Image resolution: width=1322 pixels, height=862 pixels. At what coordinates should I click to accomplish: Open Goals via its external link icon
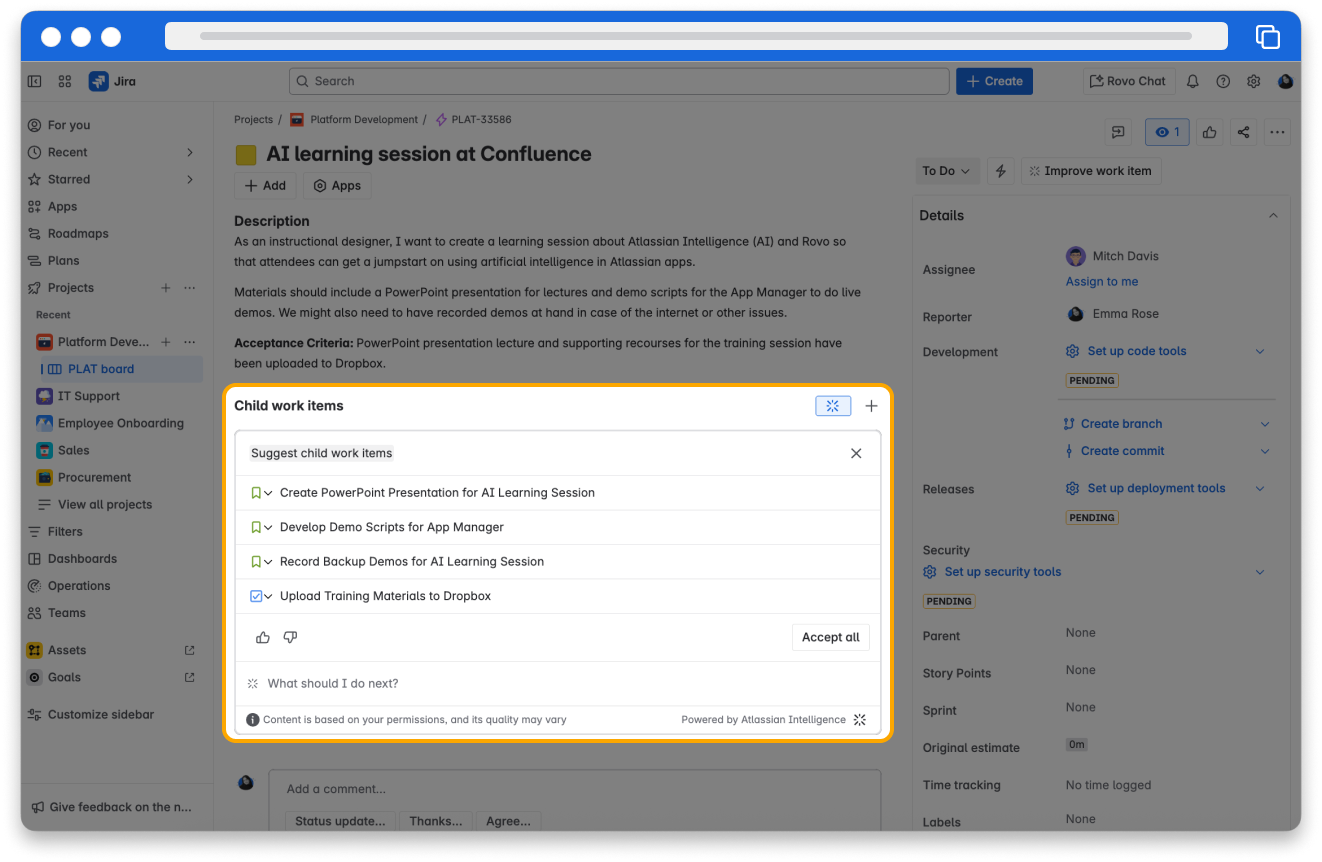[190, 677]
